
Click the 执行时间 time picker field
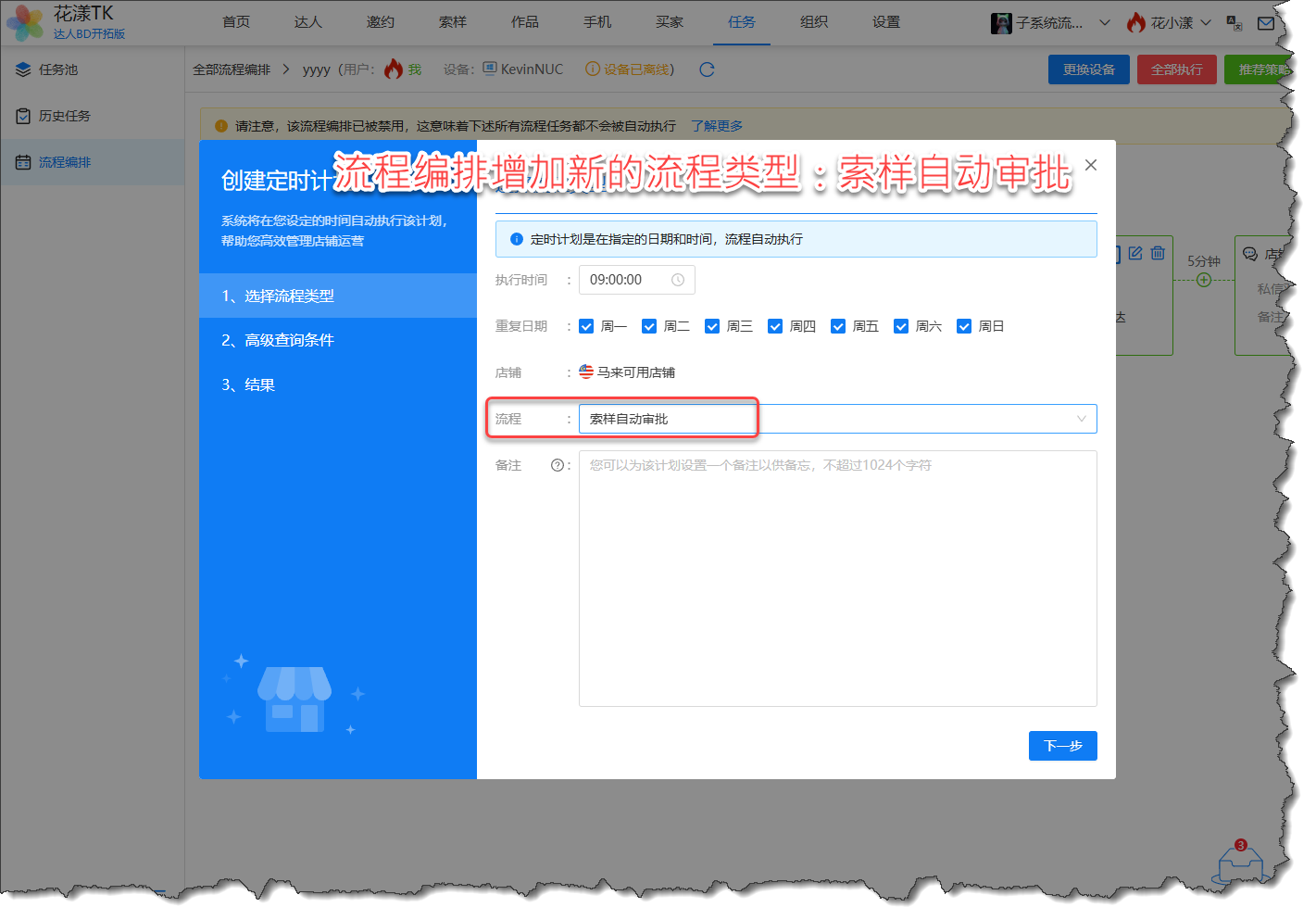click(x=636, y=280)
